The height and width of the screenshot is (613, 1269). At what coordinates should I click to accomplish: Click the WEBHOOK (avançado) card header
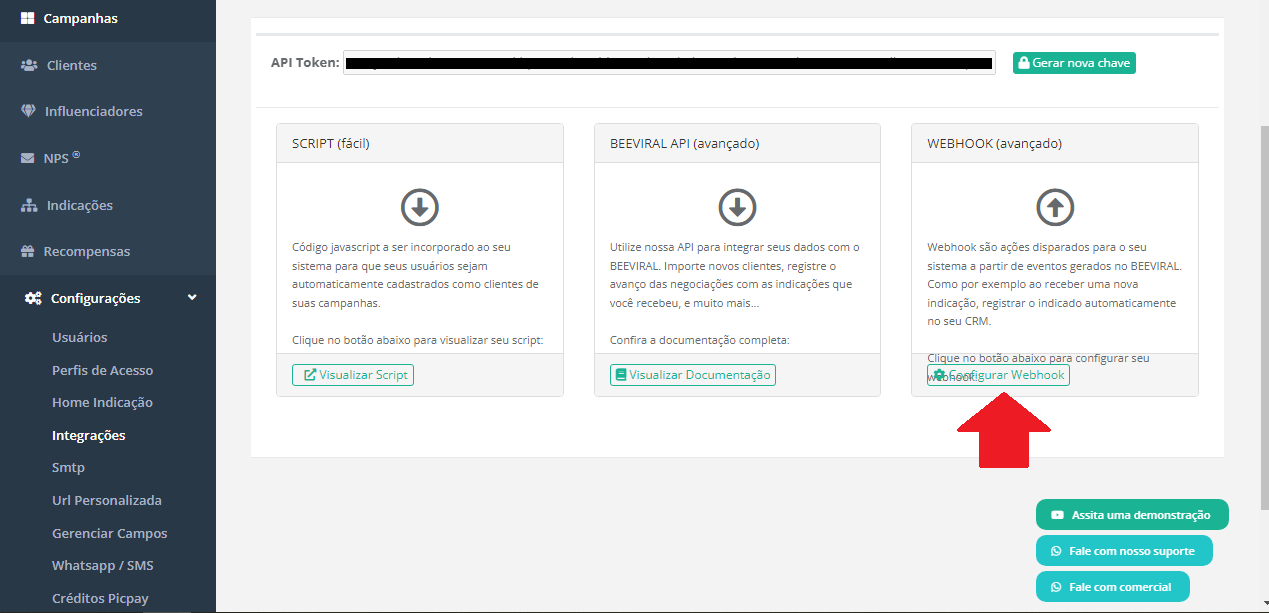point(1055,143)
